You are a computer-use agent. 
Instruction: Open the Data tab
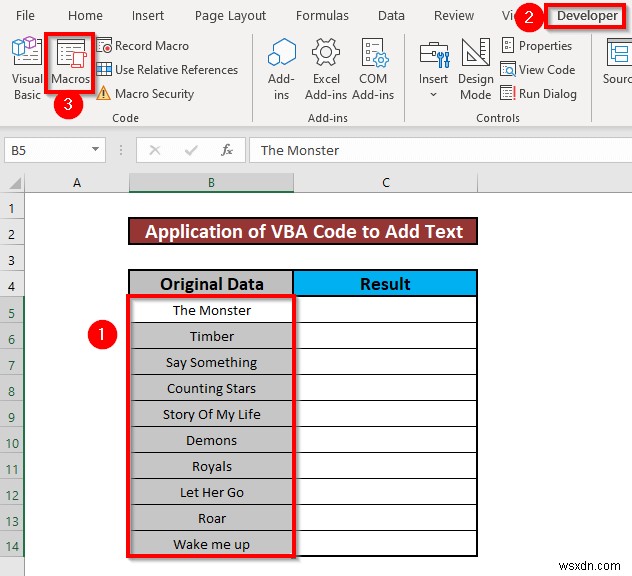point(391,15)
